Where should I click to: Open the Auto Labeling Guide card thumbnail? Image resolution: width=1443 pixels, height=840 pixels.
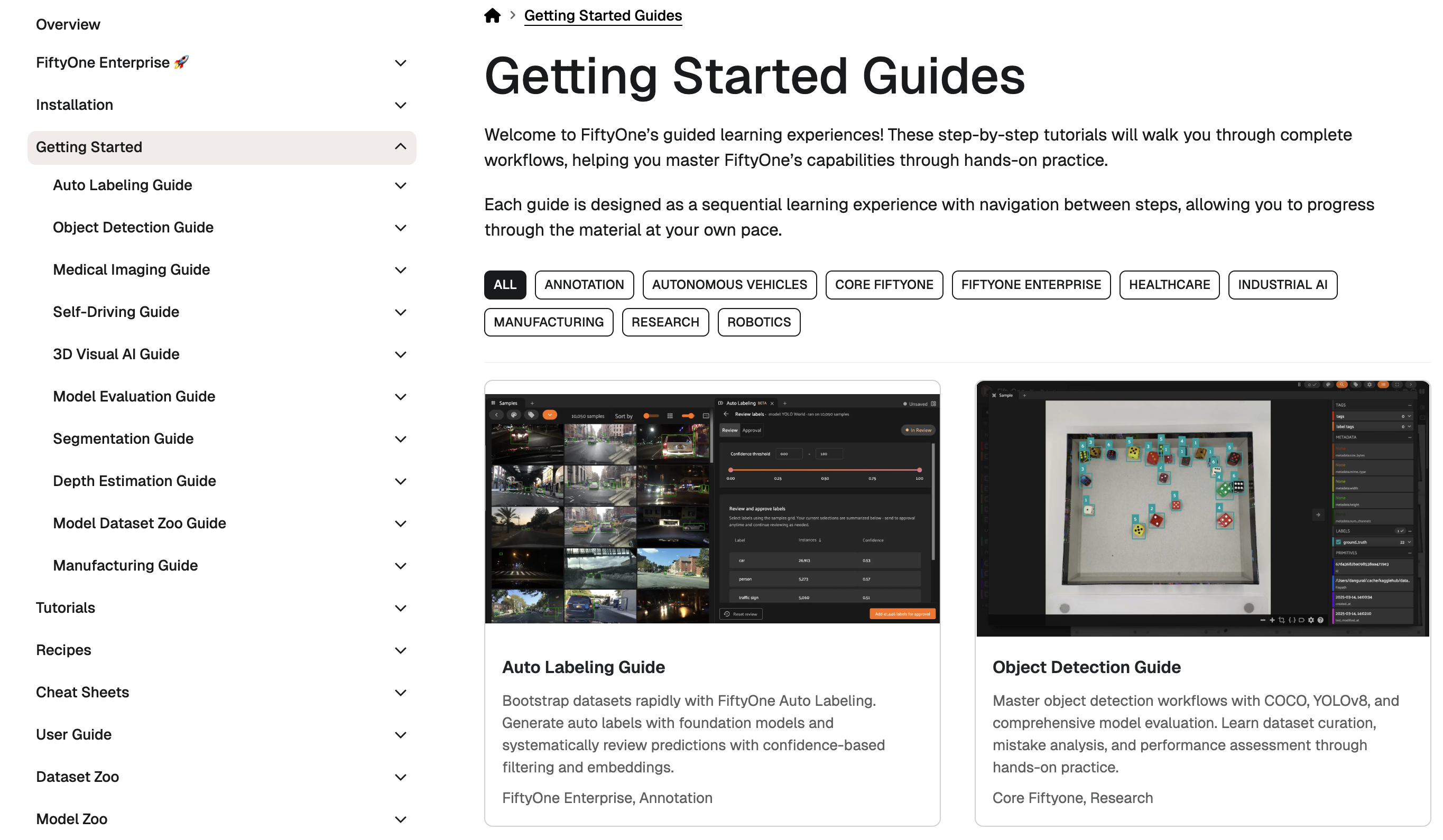[712, 509]
